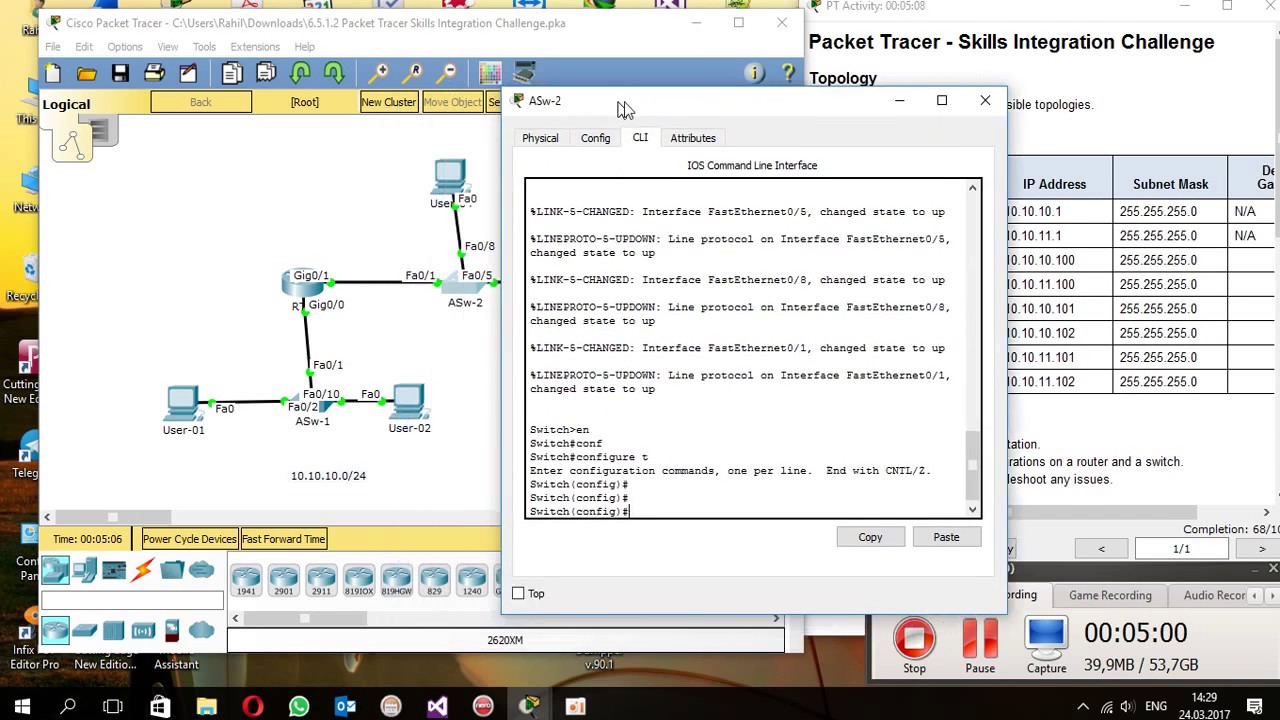1280x720 pixels.
Task: Zoom out with the minus magnifier icon
Action: point(447,73)
